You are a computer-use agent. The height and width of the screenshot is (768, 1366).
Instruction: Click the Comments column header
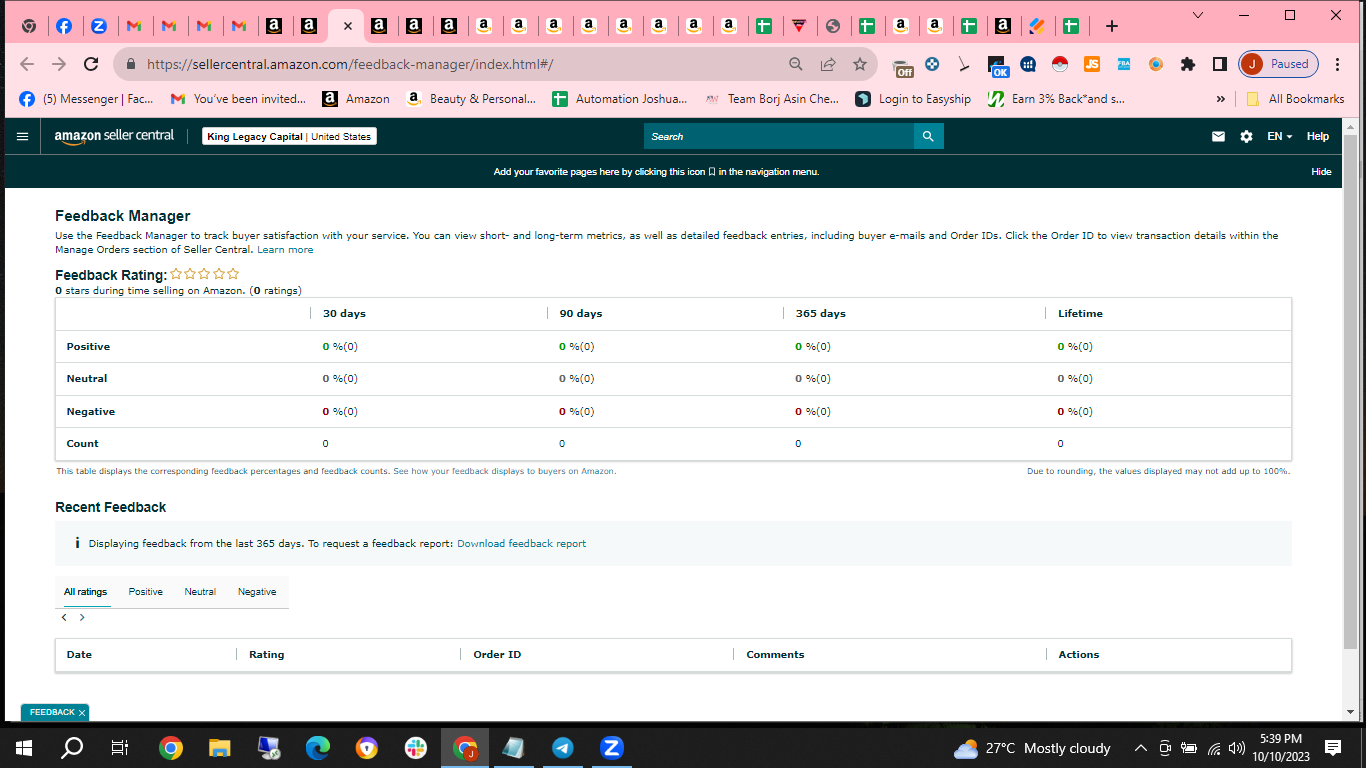pos(775,655)
